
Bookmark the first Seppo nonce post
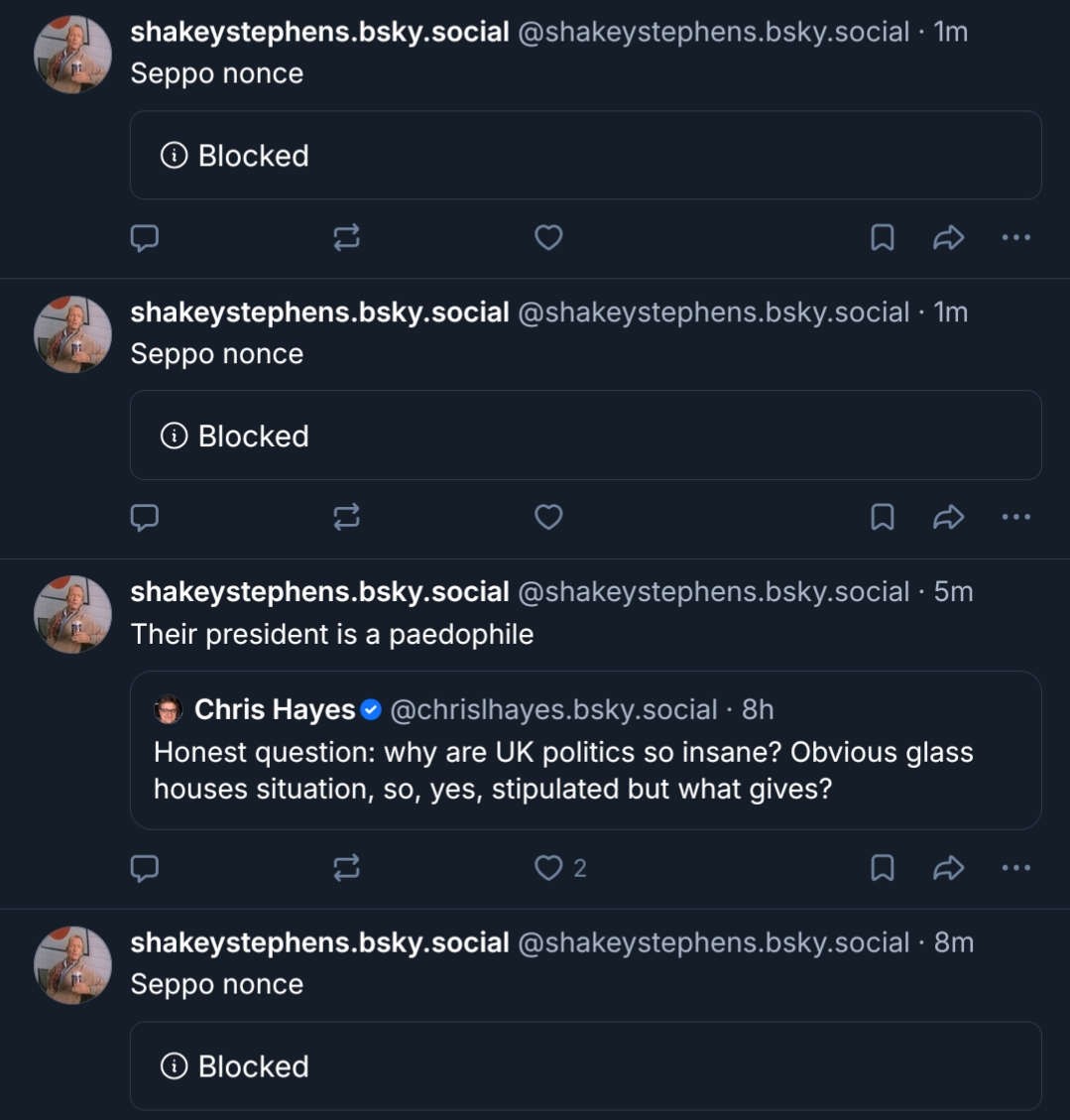click(882, 238)
